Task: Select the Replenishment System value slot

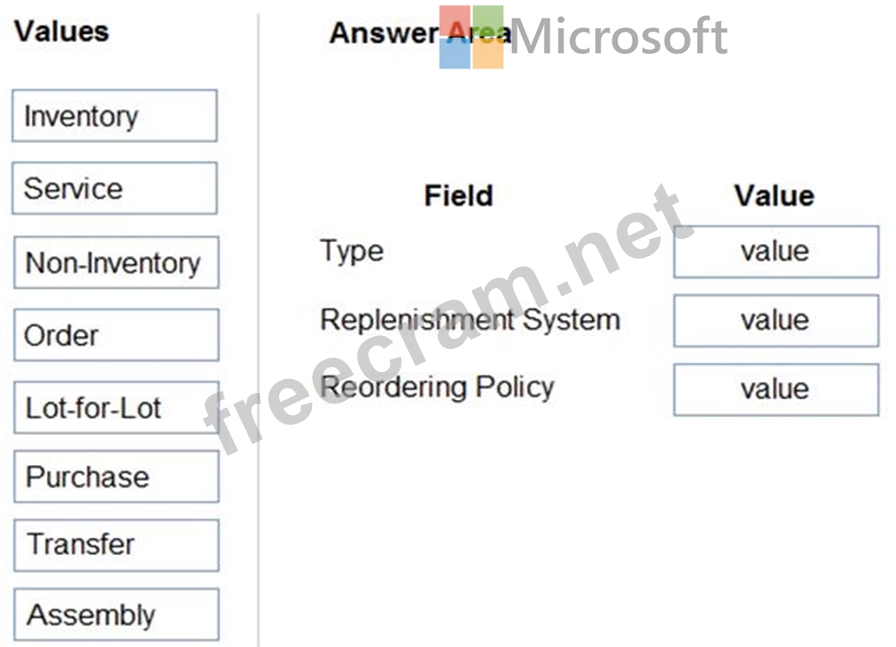Action: (775, 320)
